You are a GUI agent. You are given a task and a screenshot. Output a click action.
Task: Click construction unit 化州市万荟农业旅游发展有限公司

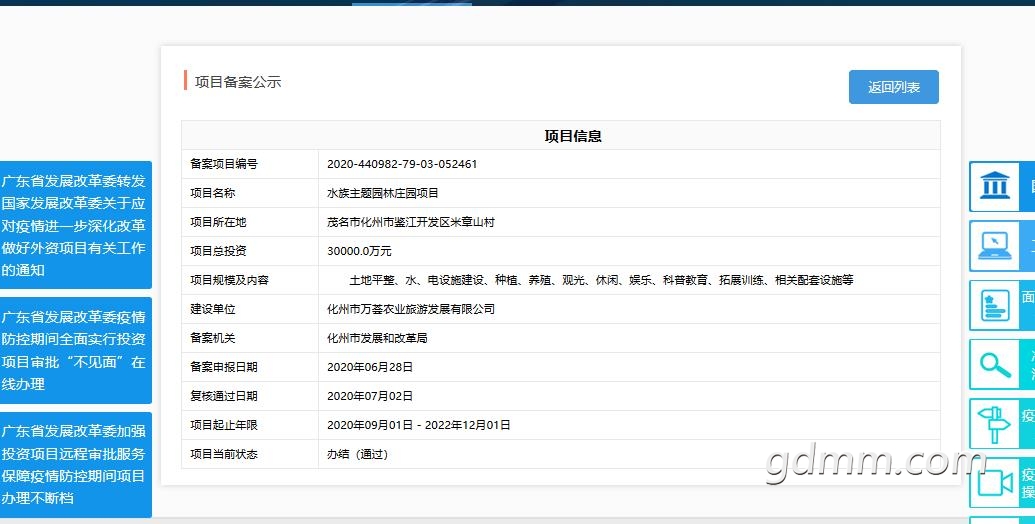click(410, 309)
